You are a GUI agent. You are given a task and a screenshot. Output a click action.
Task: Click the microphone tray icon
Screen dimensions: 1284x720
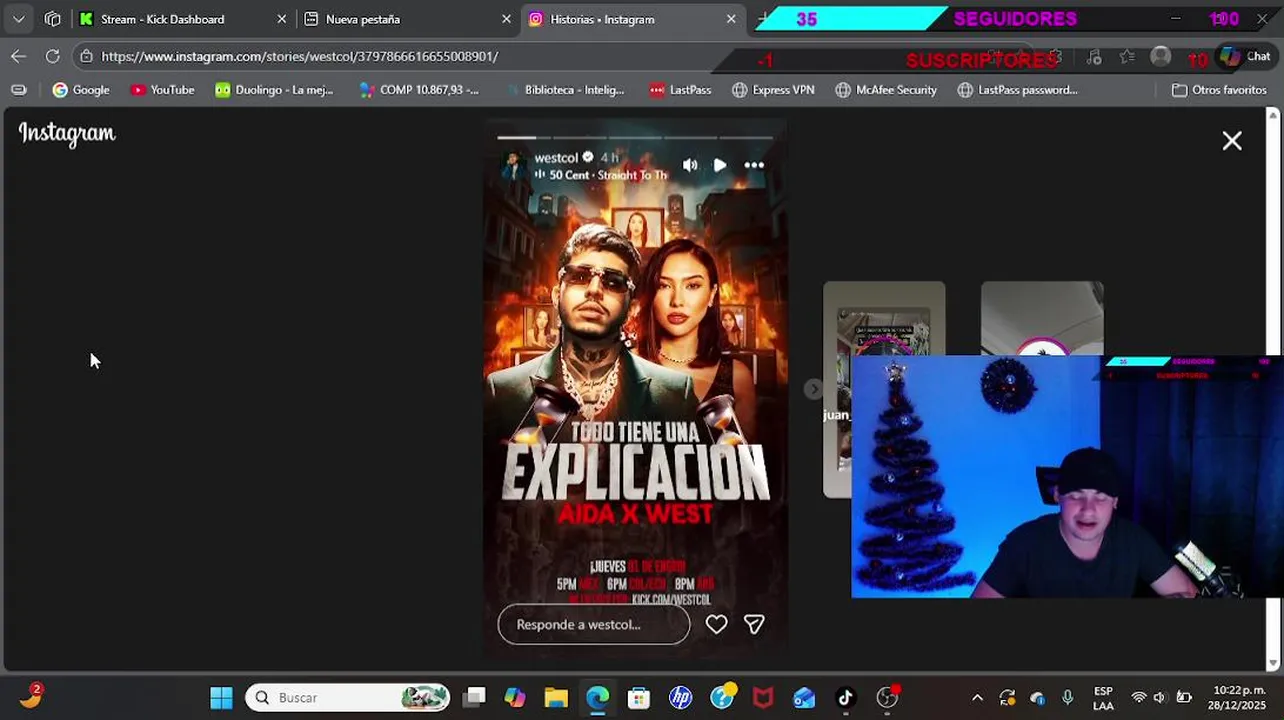[1067, 698]
